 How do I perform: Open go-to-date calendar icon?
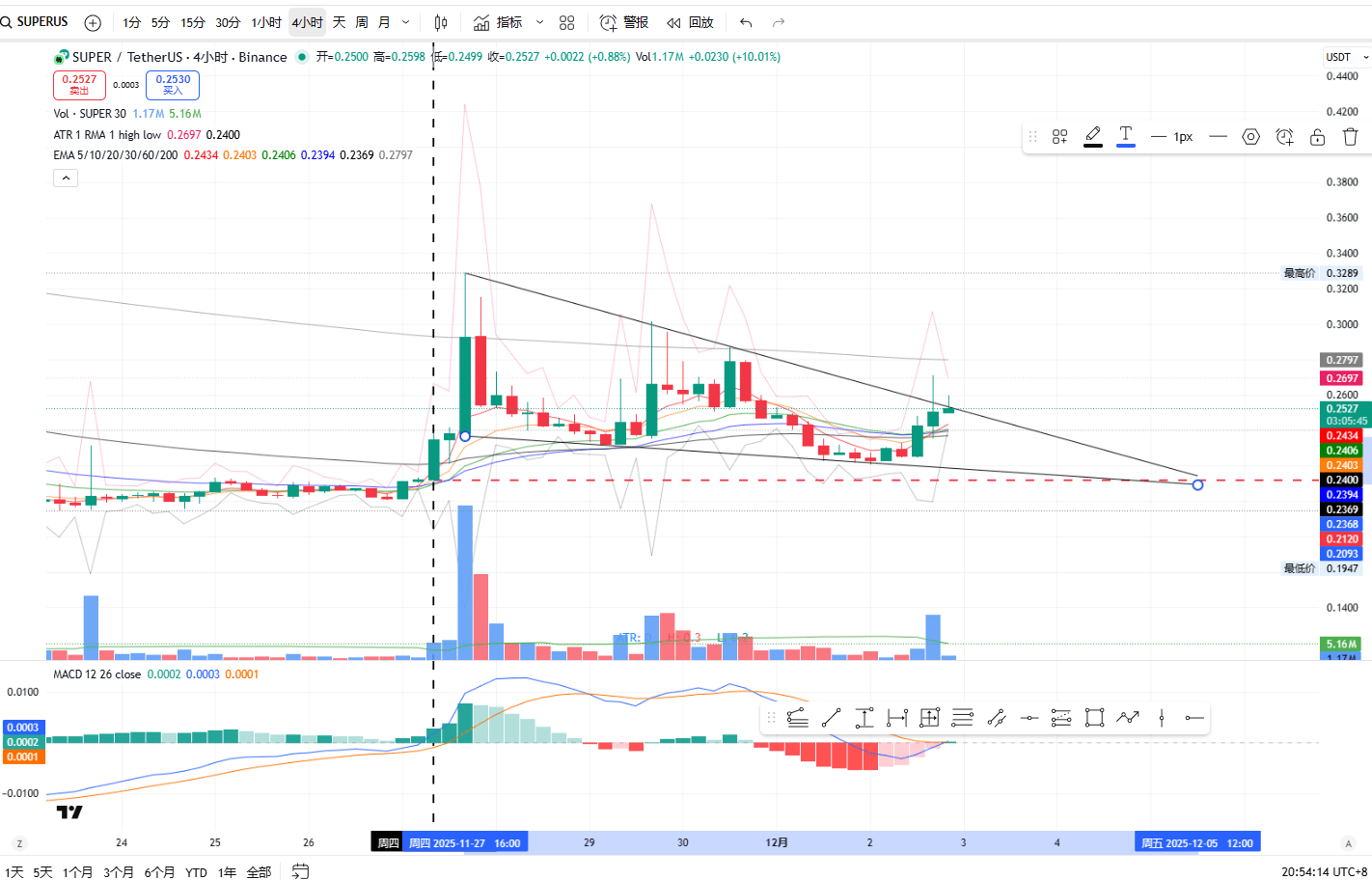click(301, 871)
